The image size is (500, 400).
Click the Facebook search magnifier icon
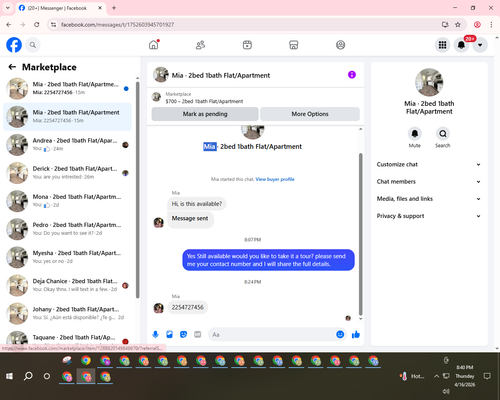tap(33, 45)
